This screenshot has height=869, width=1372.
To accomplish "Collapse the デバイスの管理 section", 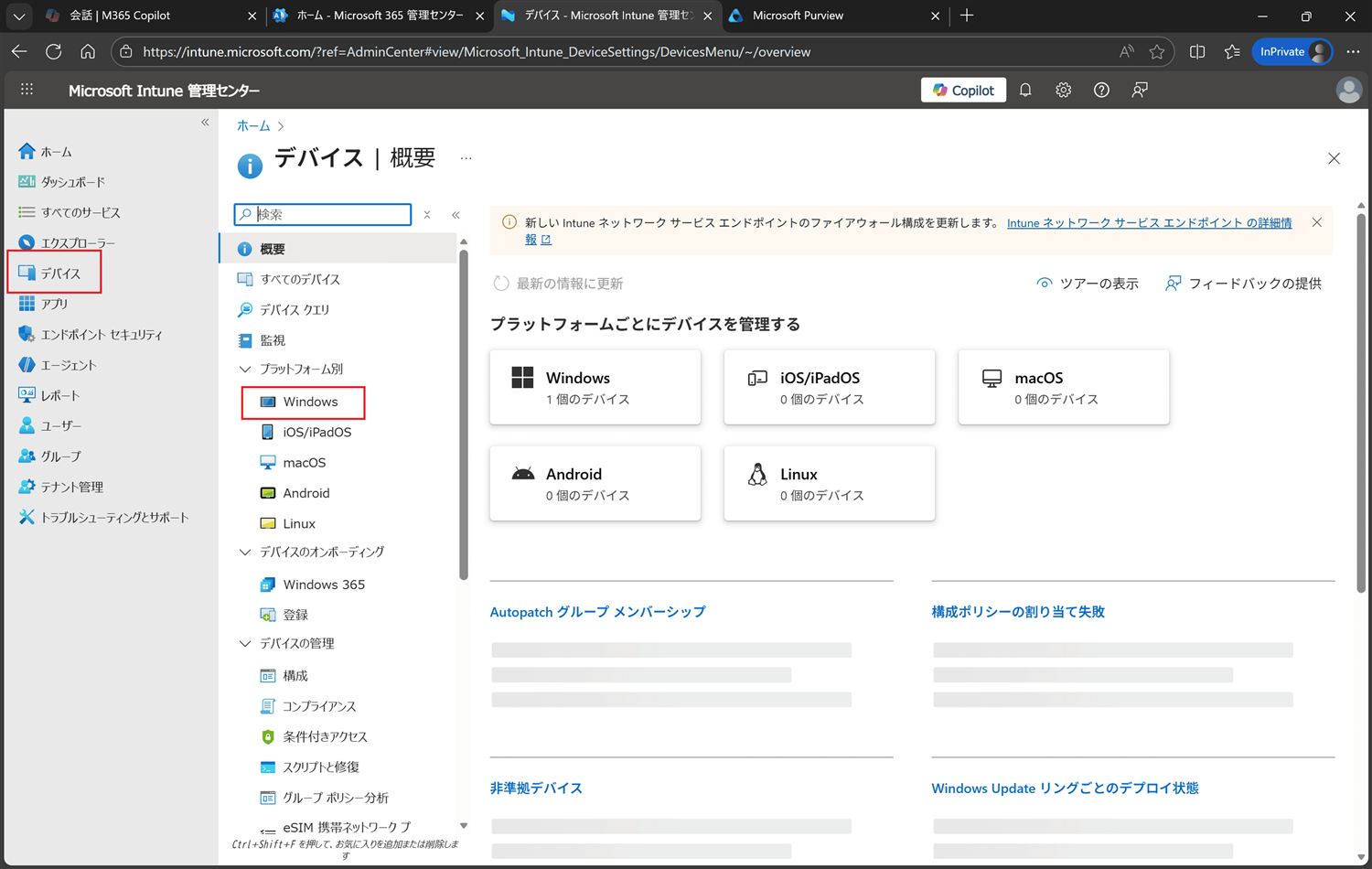I will pos(245,643).
